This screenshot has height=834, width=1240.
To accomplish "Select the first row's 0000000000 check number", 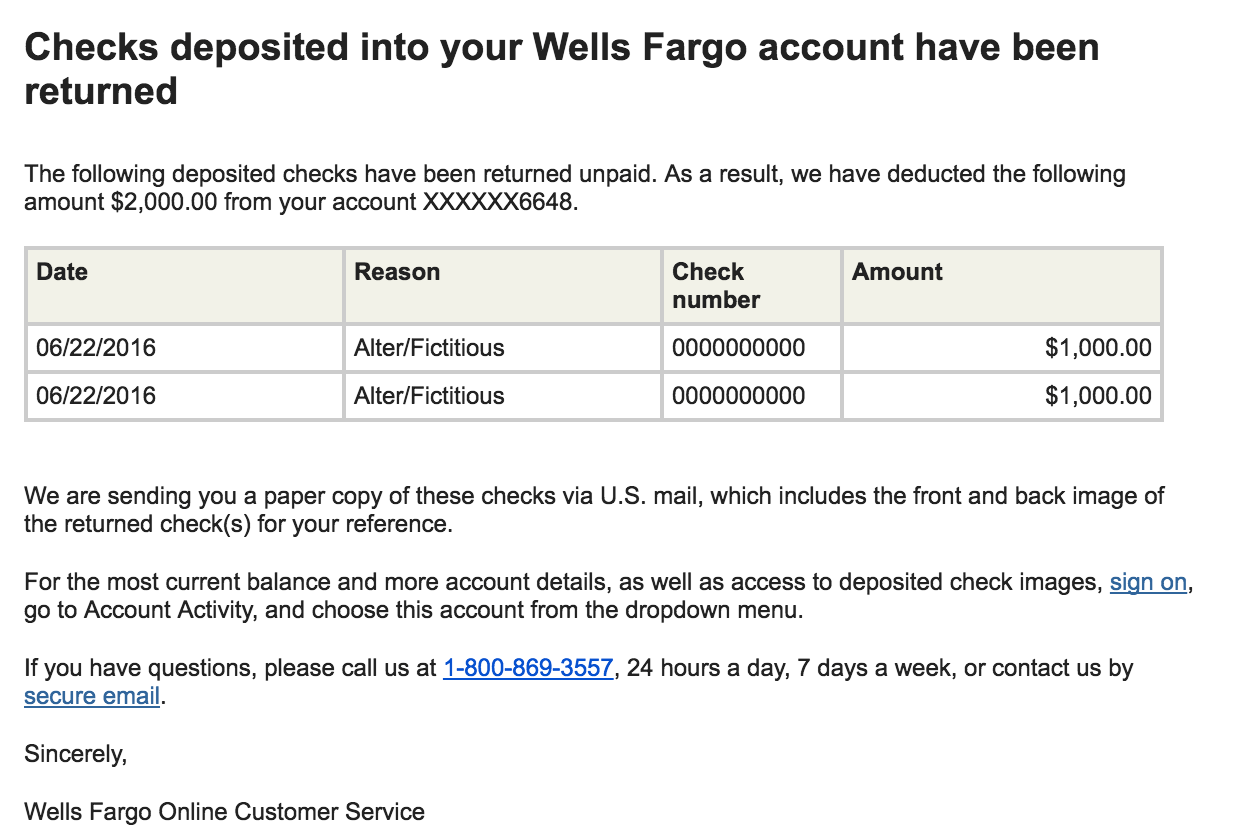I will [738, 348].
